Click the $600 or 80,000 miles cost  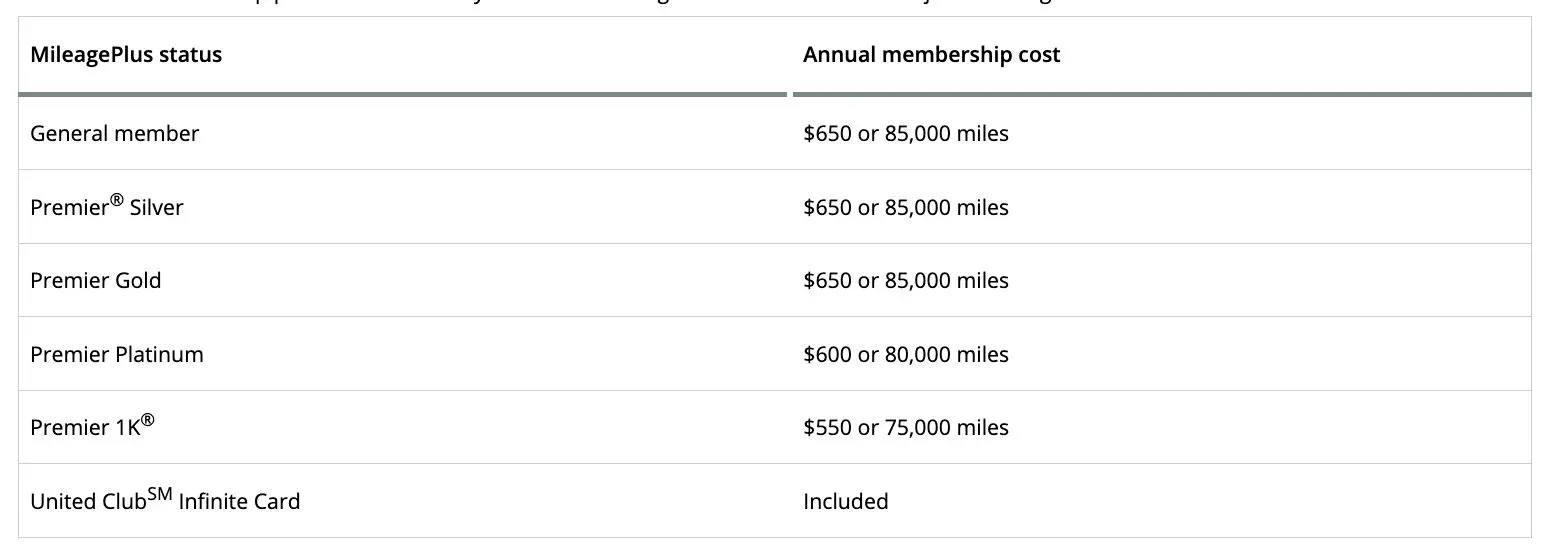pyautogui.click(x=905, y=354)
